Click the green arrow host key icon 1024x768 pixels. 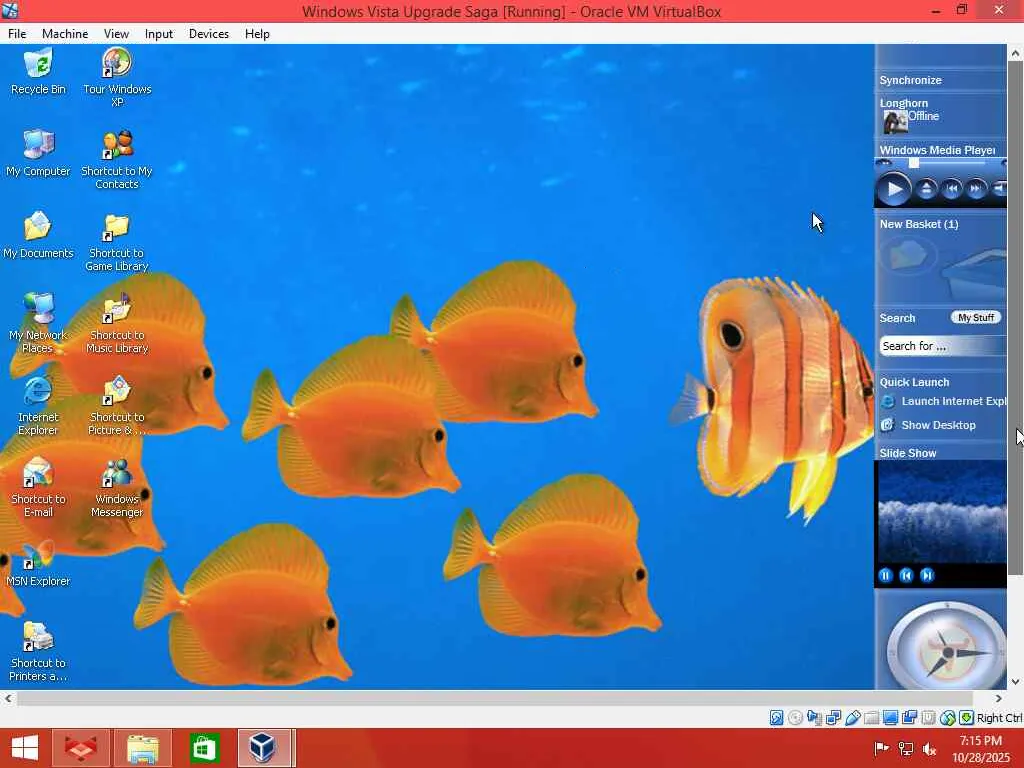pyautogui.click(x=967, y=718)
